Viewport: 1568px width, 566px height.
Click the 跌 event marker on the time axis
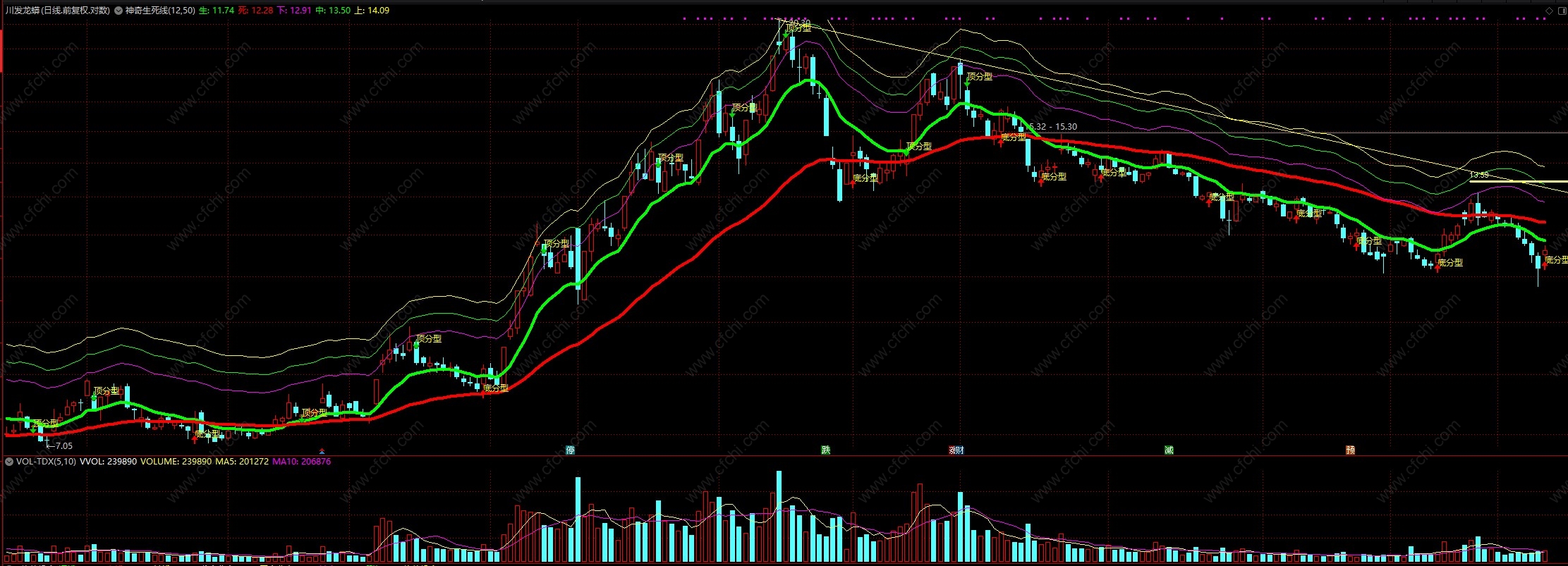825,450
